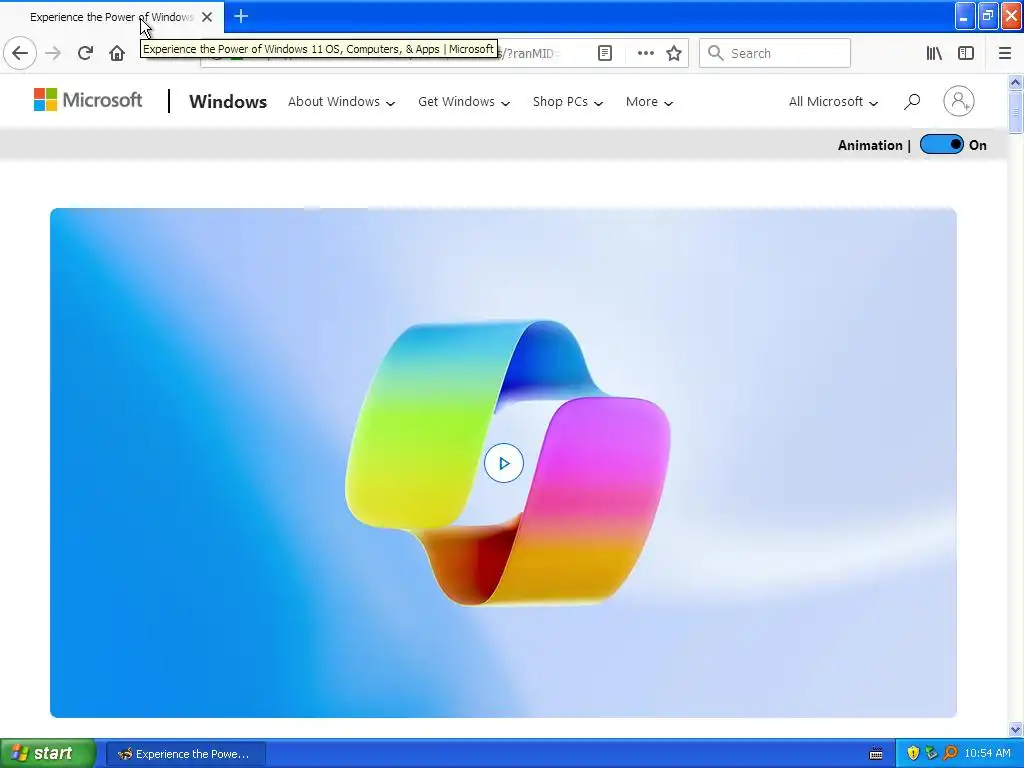This screenshot has height=768, width=1024.
Task: Open the Library icon in toolbar
Action: (x=934, y=53)
